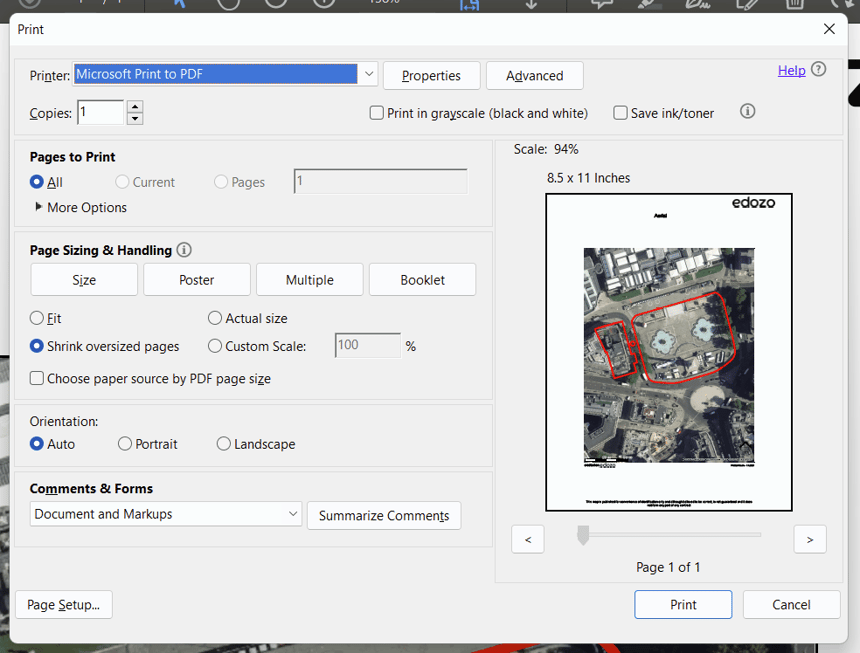Screen dimensions: 860x653
Task: Decrease the number of copies
Action: (x=135, y=118)
